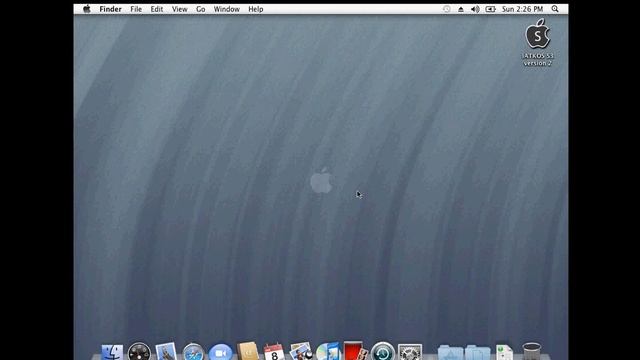Open the volume control in menu bar
The image size is (640, 360).
(x=475, y=9)
